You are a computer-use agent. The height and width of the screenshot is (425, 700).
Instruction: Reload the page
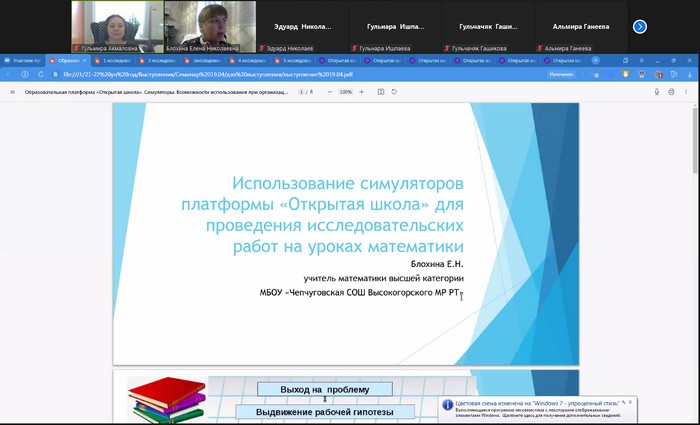pyautogui.click(x=41, y=74)
